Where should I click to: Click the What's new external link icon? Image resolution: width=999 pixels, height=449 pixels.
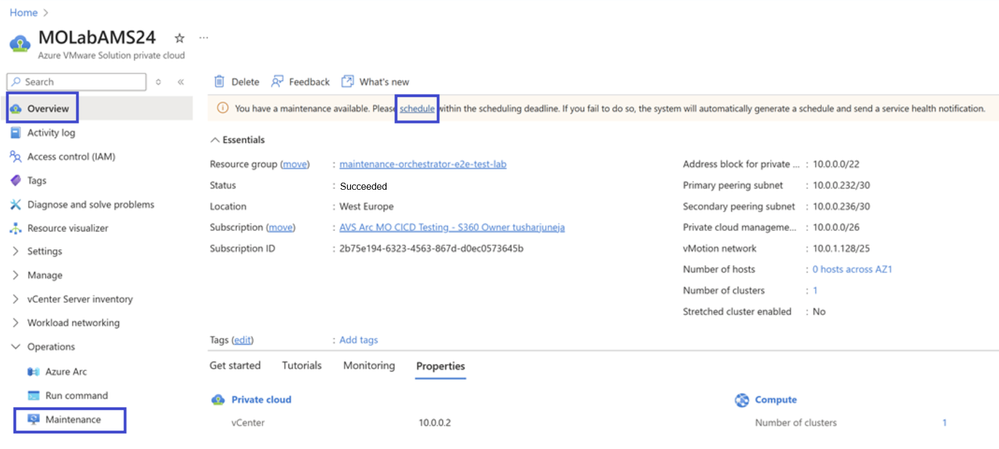347,82
